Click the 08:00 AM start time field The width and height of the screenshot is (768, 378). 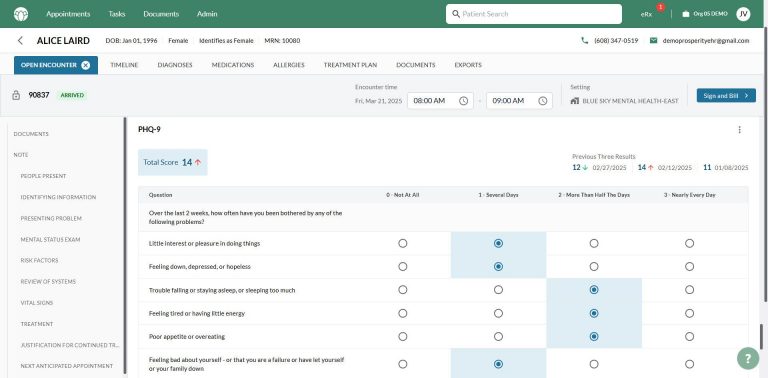click(x=440, y=100)
